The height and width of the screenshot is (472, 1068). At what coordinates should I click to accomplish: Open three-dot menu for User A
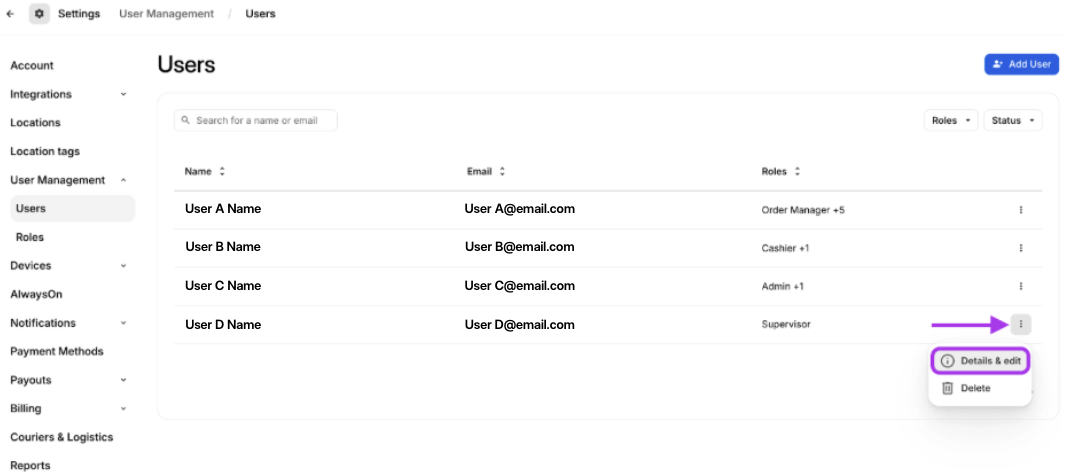1020,210
